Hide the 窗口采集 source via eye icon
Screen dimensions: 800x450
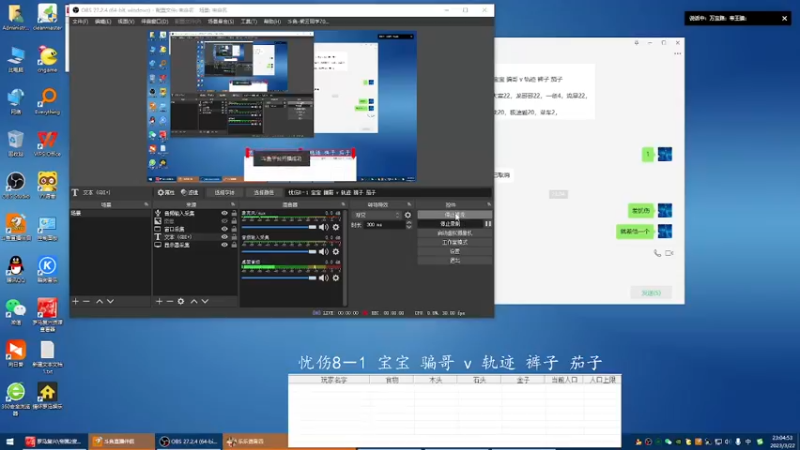tap(224, 229)
